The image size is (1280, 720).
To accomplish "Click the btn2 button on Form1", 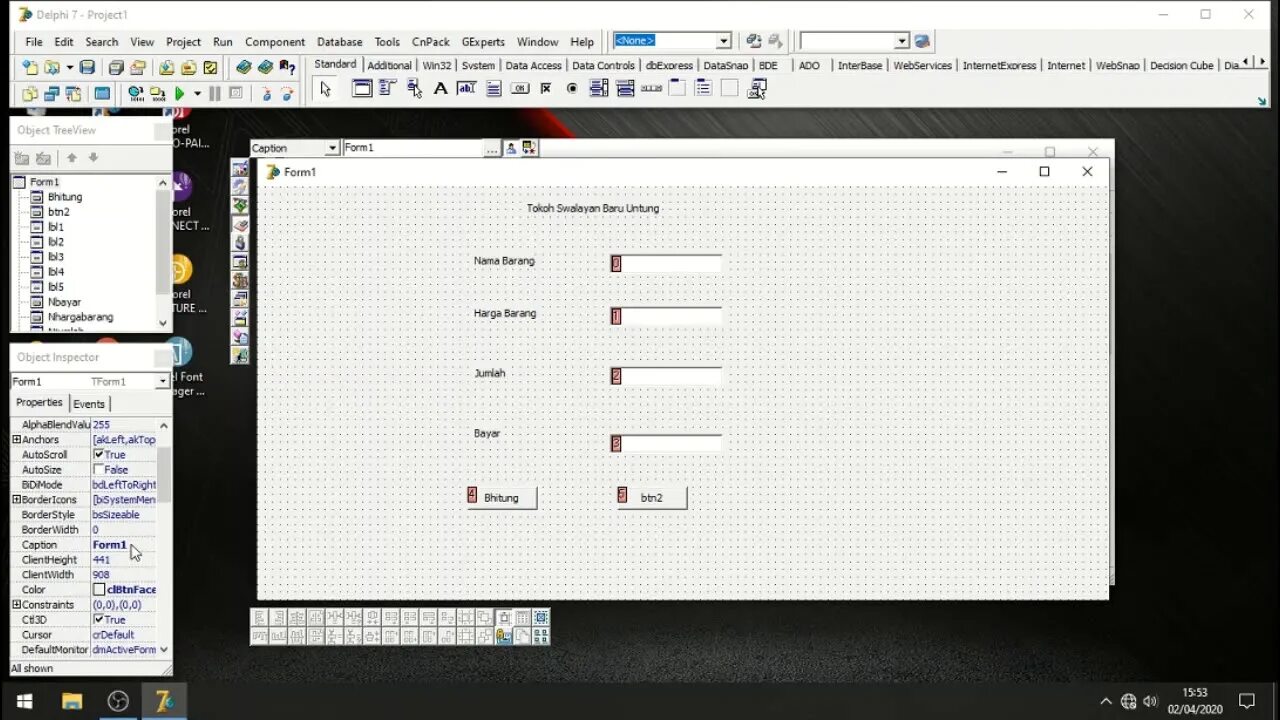I will (652, 498).
